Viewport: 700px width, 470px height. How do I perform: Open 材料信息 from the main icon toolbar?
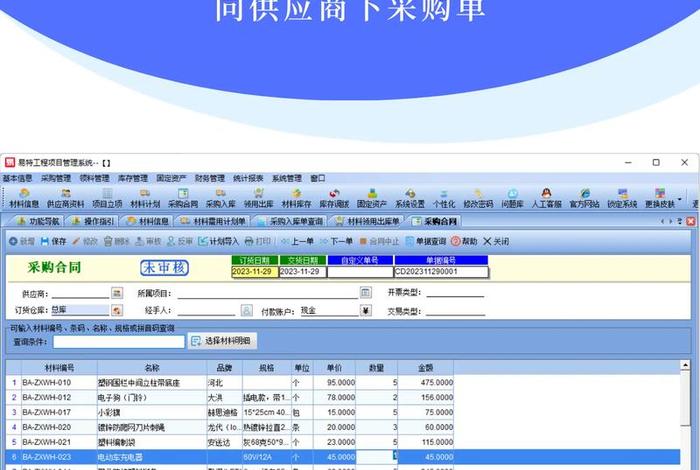[x=24, y=198]
